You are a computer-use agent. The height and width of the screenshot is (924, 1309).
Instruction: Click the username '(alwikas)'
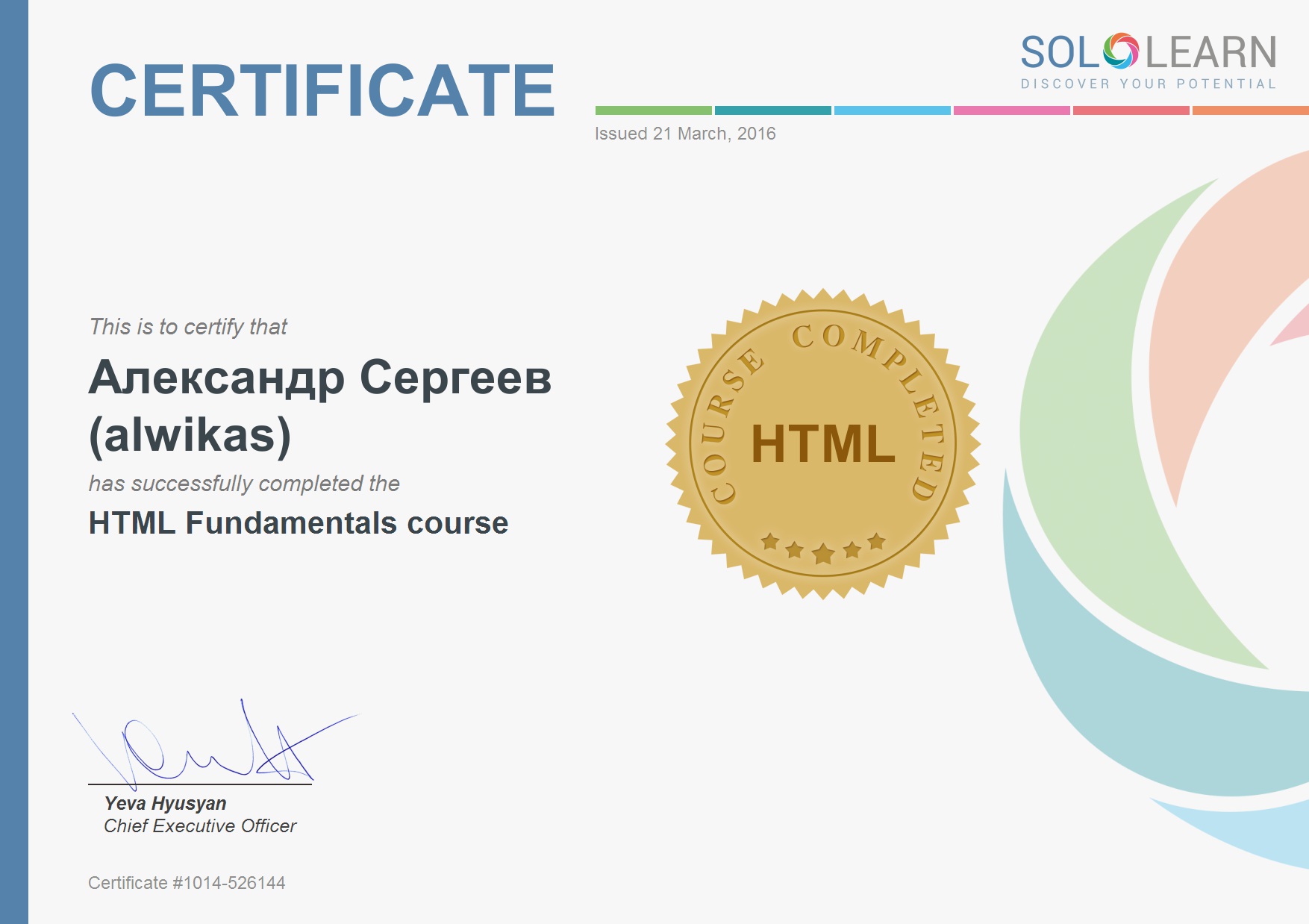click(x=190, y=435)
